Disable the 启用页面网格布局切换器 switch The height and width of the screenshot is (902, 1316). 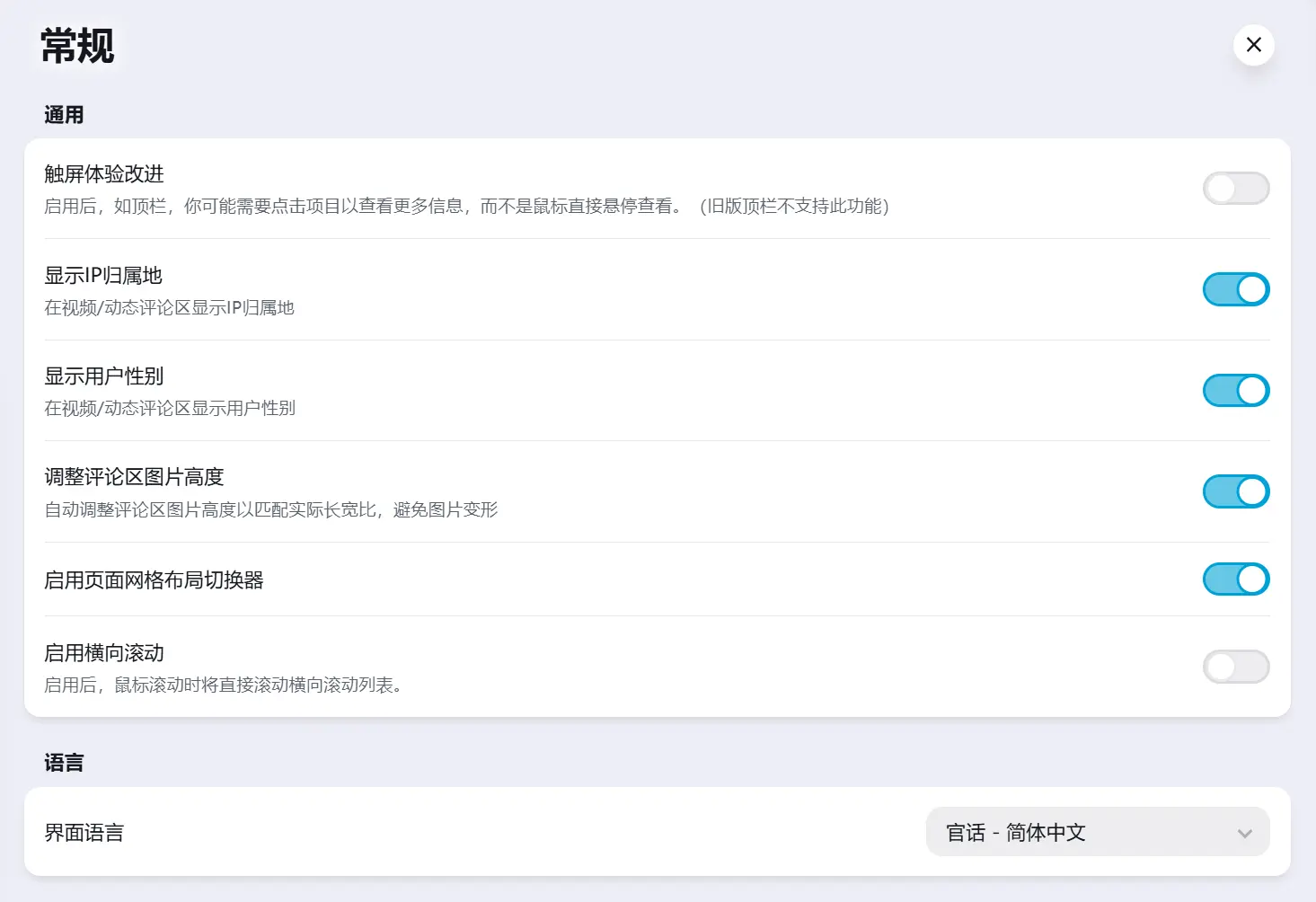tap(1235, 579)
